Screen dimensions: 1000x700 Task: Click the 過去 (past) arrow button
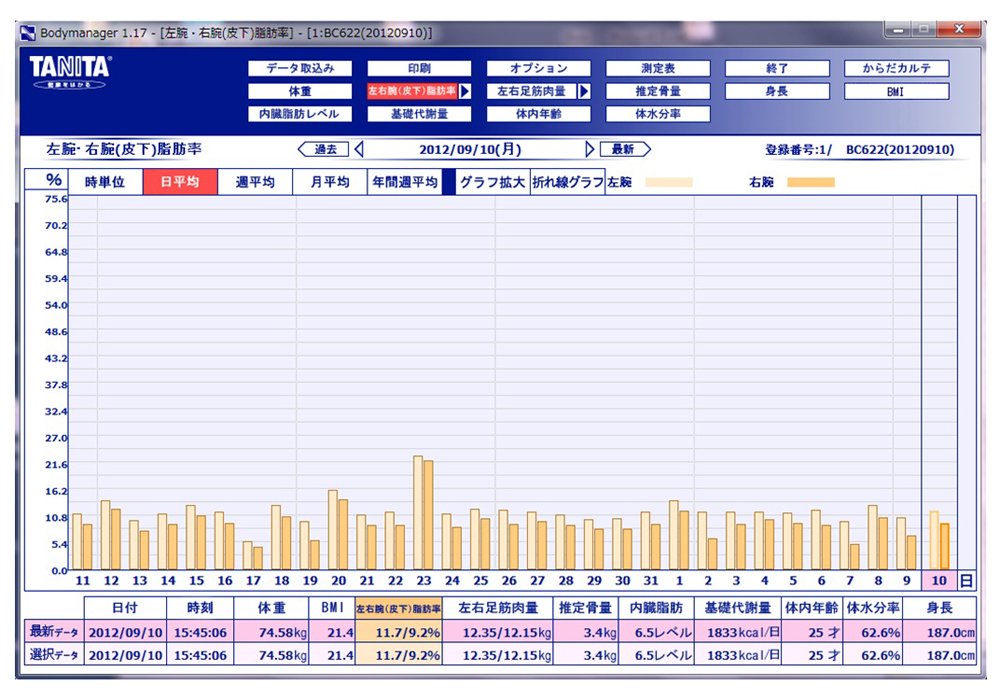pos(323,150)
